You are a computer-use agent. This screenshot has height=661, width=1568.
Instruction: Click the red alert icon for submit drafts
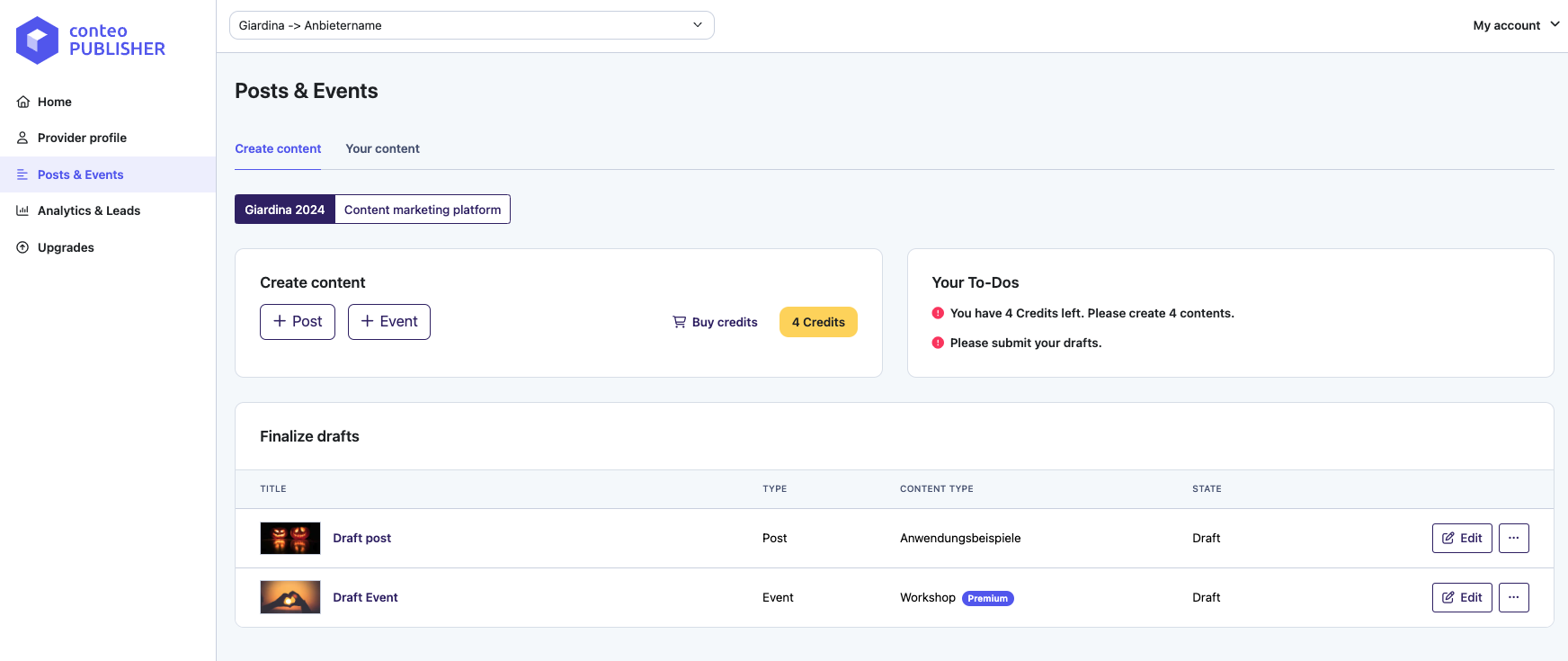(x=938, y=343)
